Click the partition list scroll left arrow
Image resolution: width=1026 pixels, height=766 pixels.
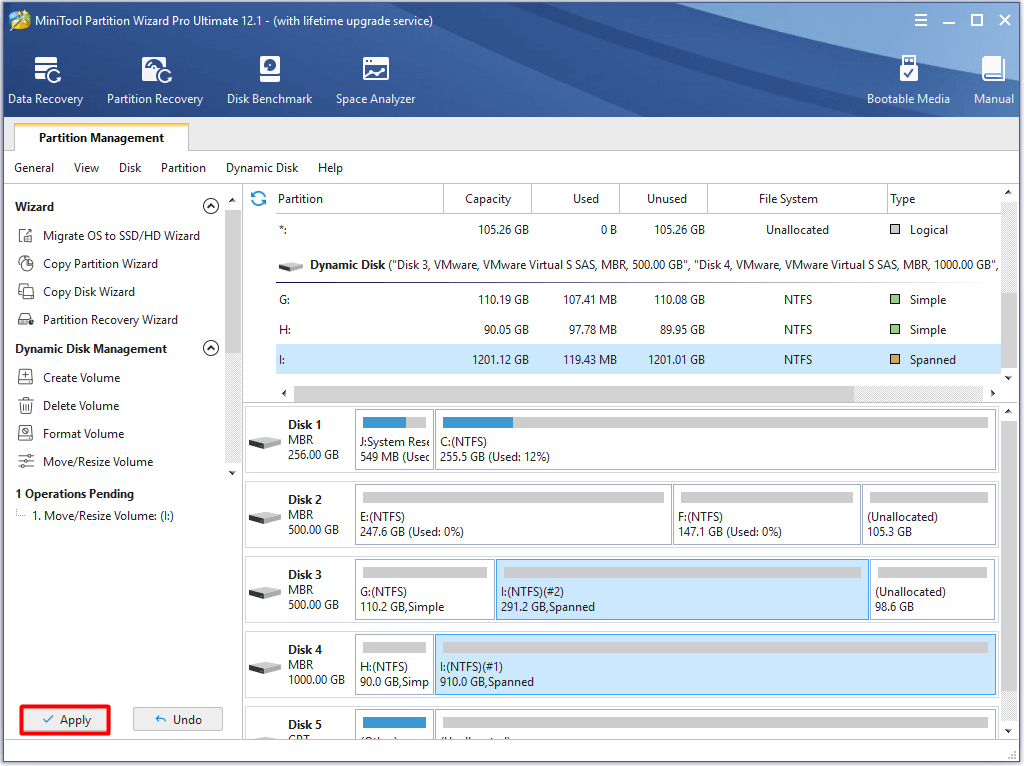284,393
